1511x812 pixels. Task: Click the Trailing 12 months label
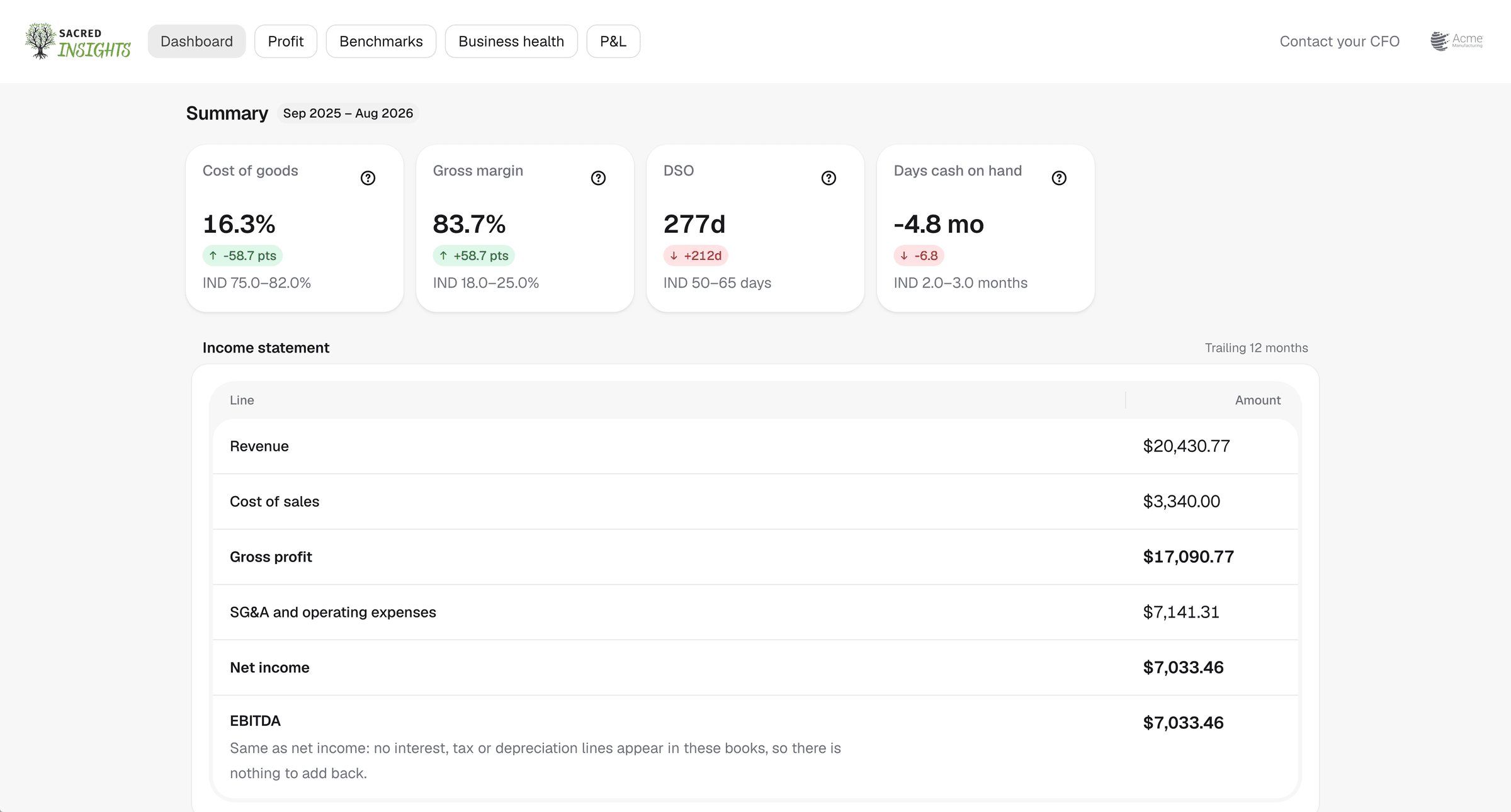coord(1257,348)
